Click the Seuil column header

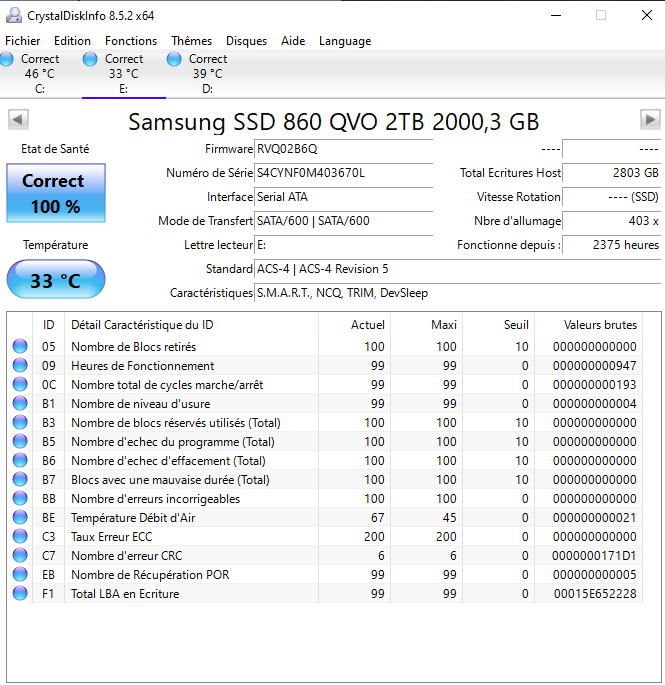pos(499,325)
